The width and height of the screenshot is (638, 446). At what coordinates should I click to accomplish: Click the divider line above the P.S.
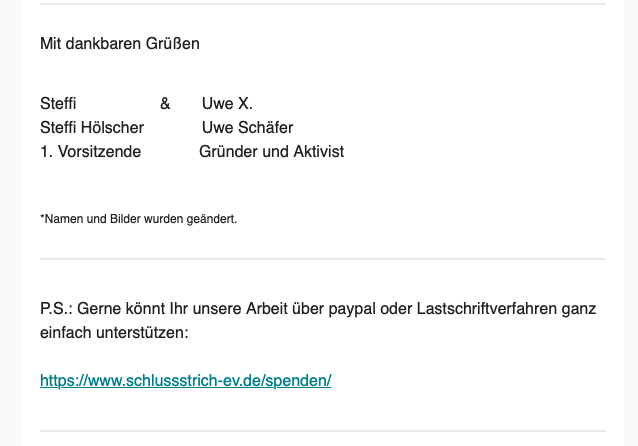pyautogui.click(x=323, y=259)
